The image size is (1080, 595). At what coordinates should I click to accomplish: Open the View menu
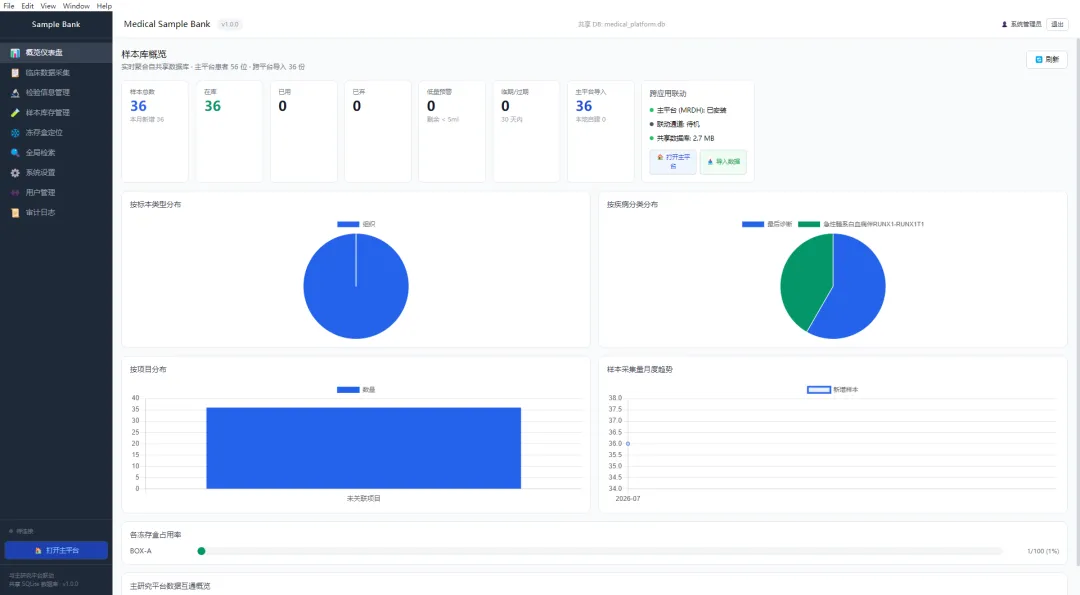coord(48,6)
